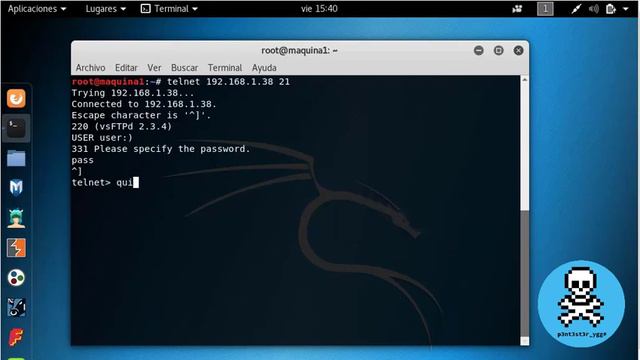Click the 'pass' line in terminal
Viewport: 640px width, 360px height.
click(x=82, y=160)
